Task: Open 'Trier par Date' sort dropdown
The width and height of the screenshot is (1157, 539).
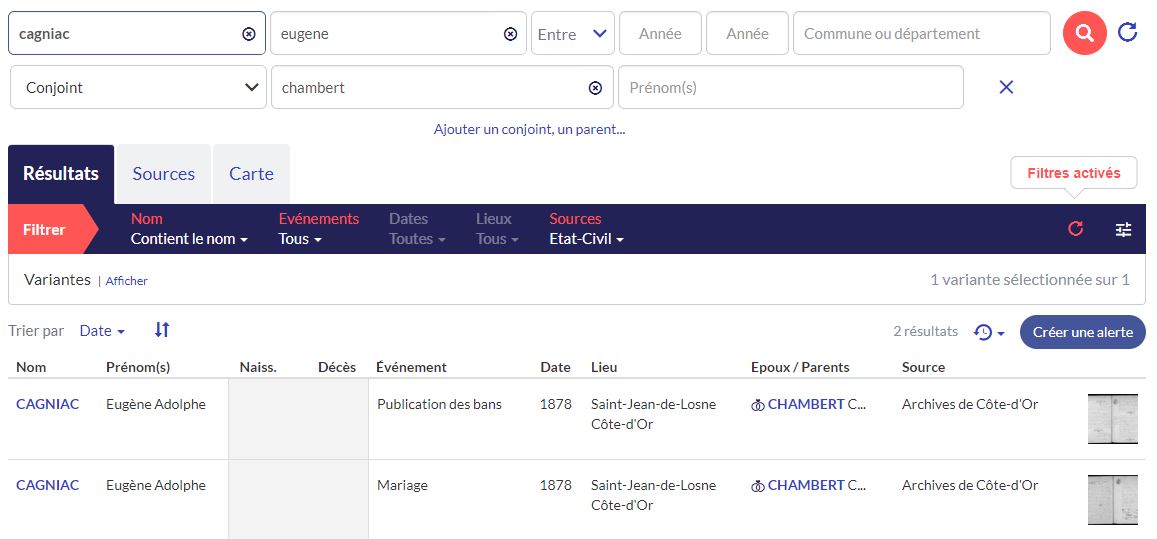Action: (102, 331)
